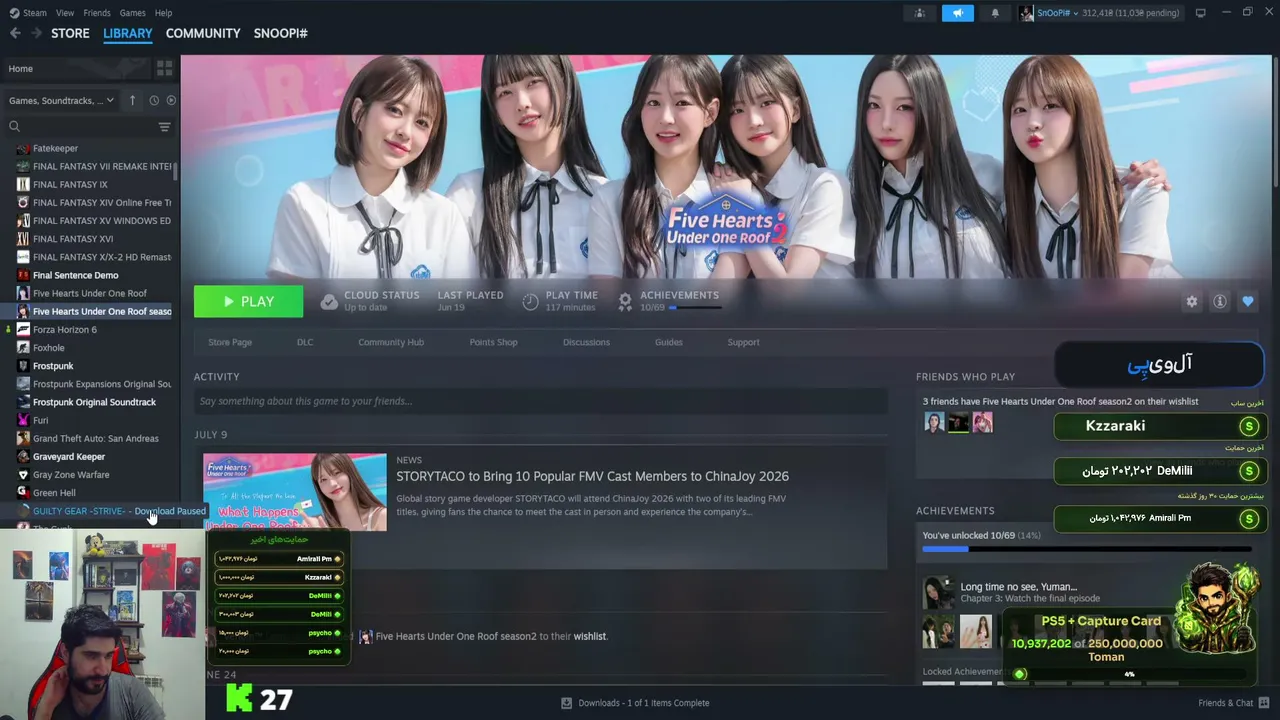Open the collections grid view icon

pos(164,68)
